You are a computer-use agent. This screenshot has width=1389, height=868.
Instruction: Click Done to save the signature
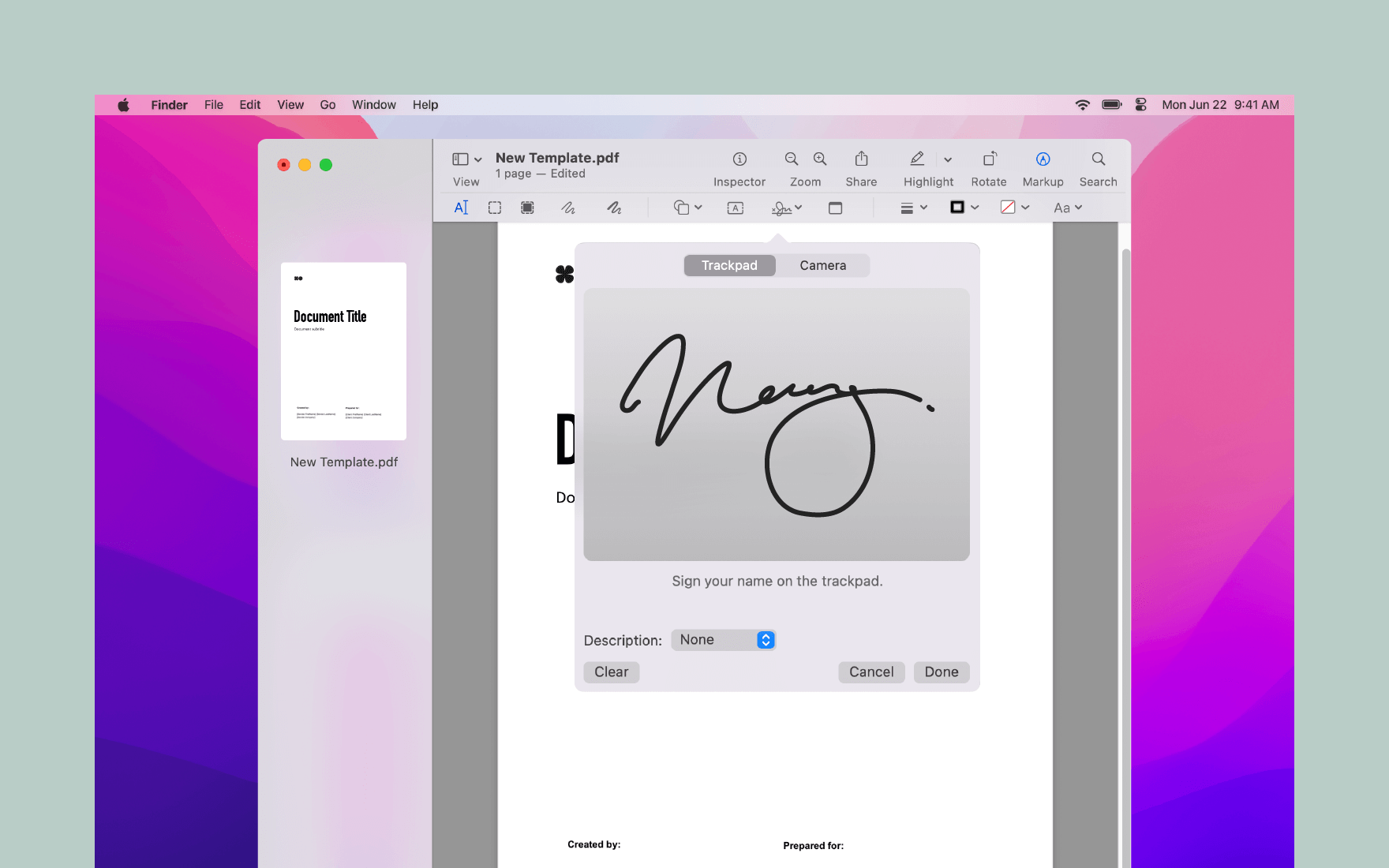(941, 672)
